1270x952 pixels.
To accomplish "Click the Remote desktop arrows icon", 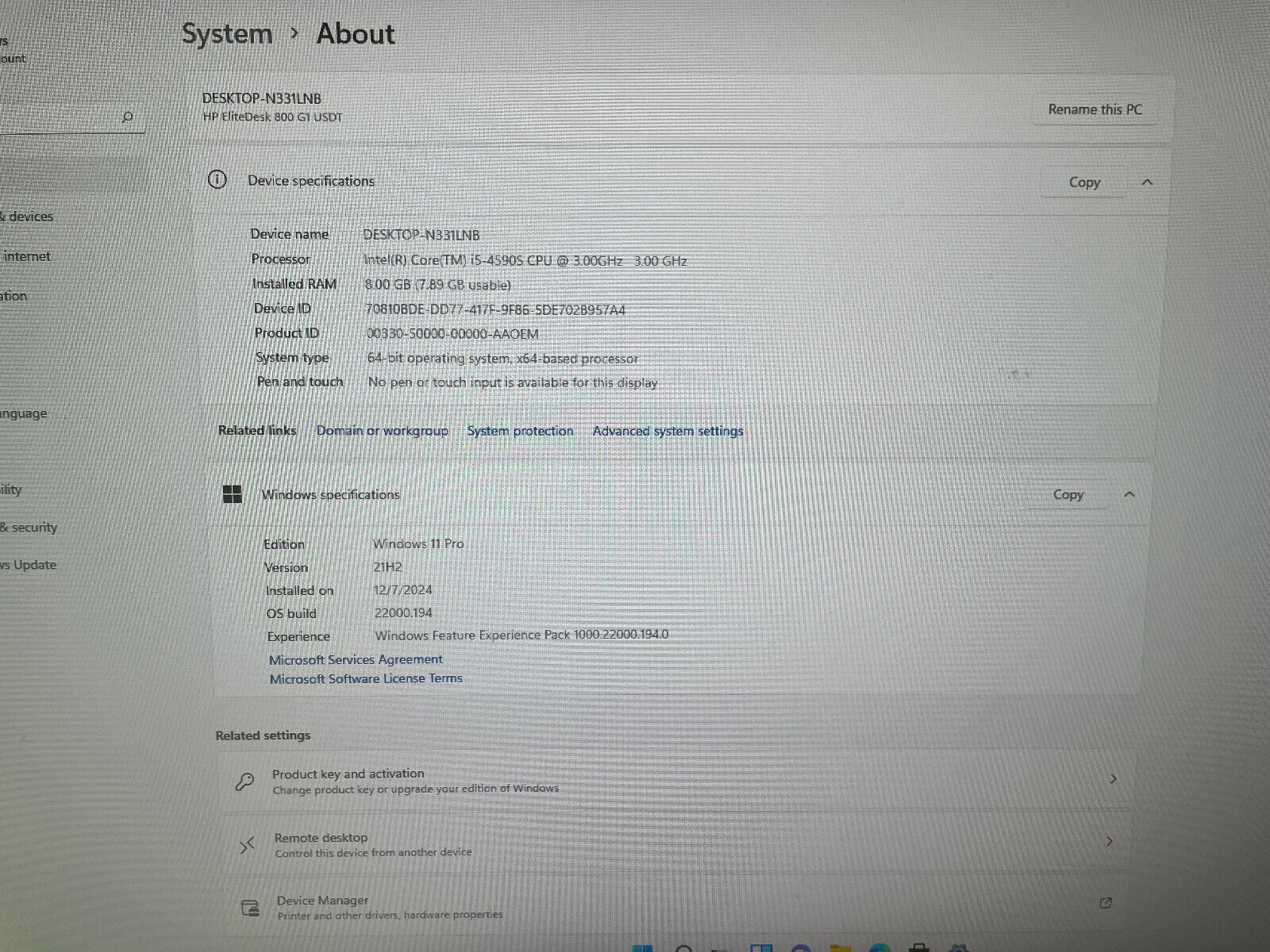I will (x=248, y=845).
